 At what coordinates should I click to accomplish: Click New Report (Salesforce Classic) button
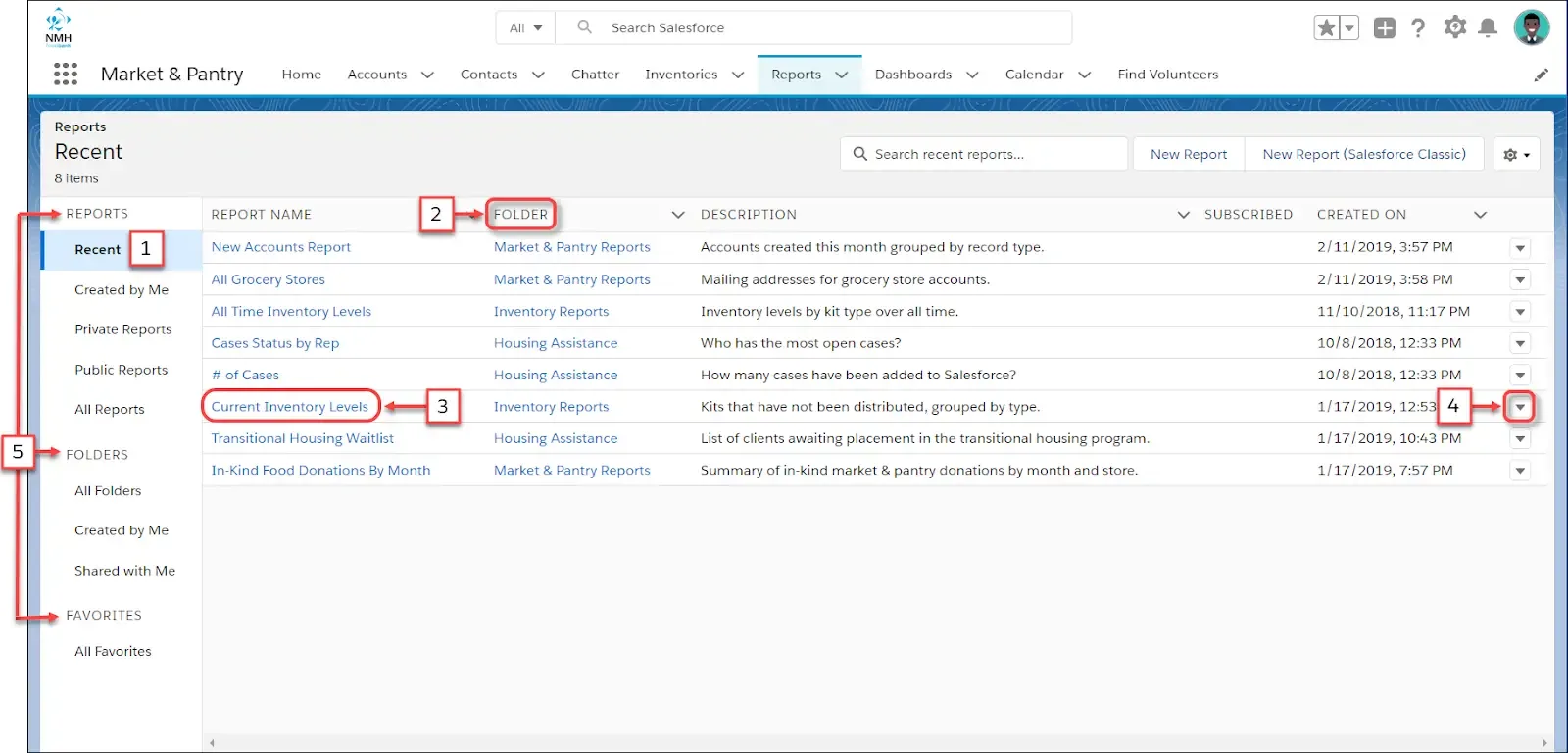click(1364, 154)
